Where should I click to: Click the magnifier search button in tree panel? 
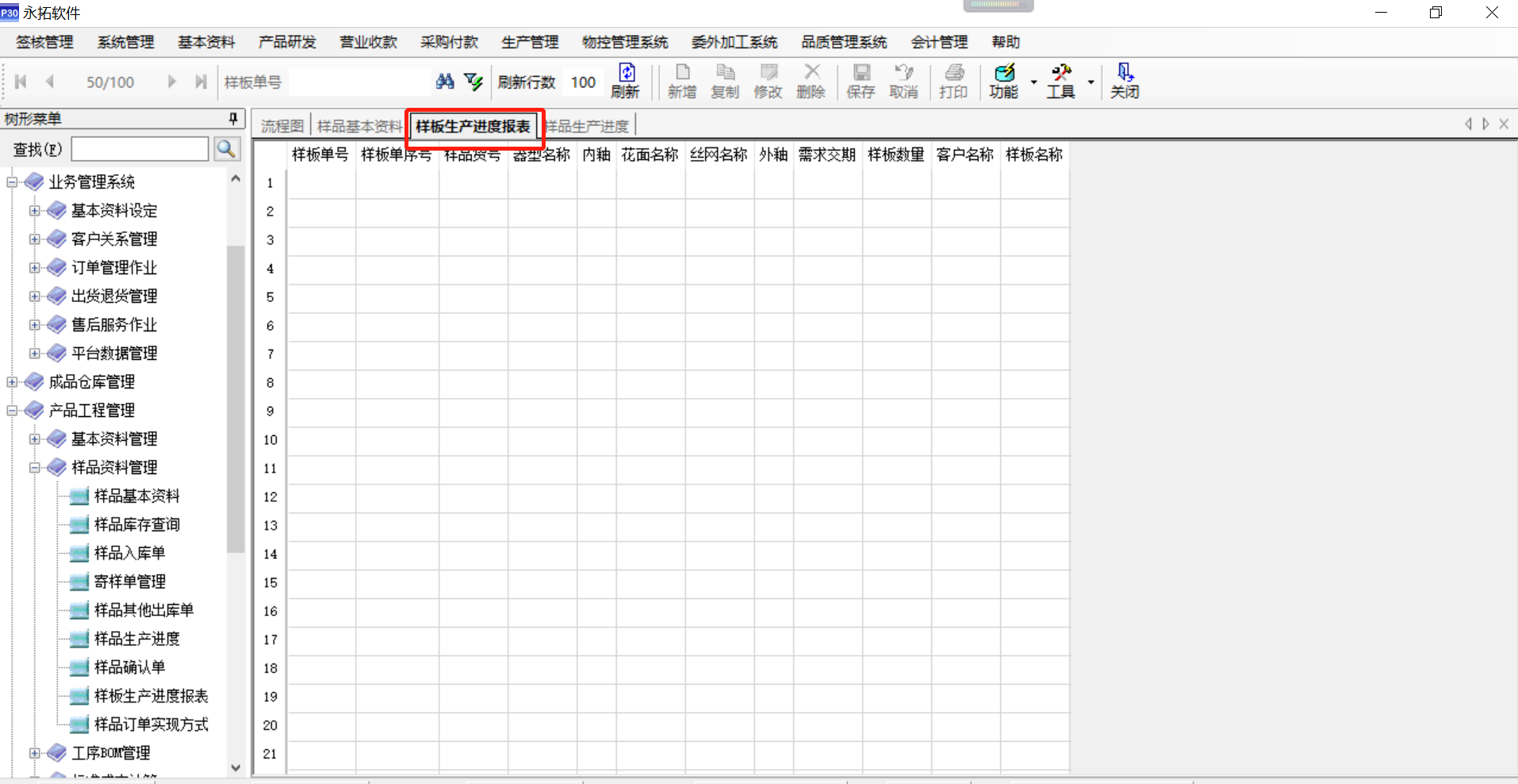227,149
